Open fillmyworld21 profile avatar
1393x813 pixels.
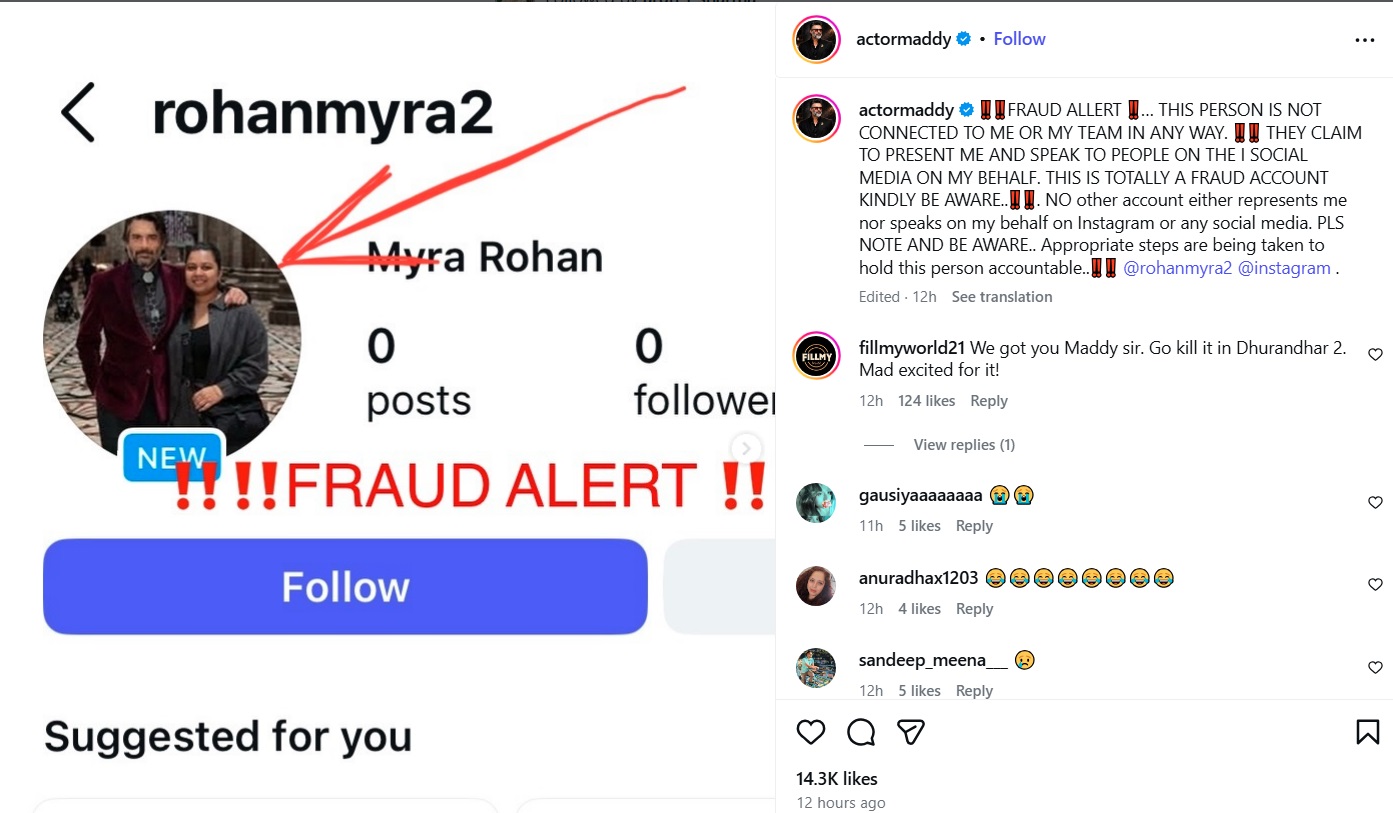click(816, 356)
